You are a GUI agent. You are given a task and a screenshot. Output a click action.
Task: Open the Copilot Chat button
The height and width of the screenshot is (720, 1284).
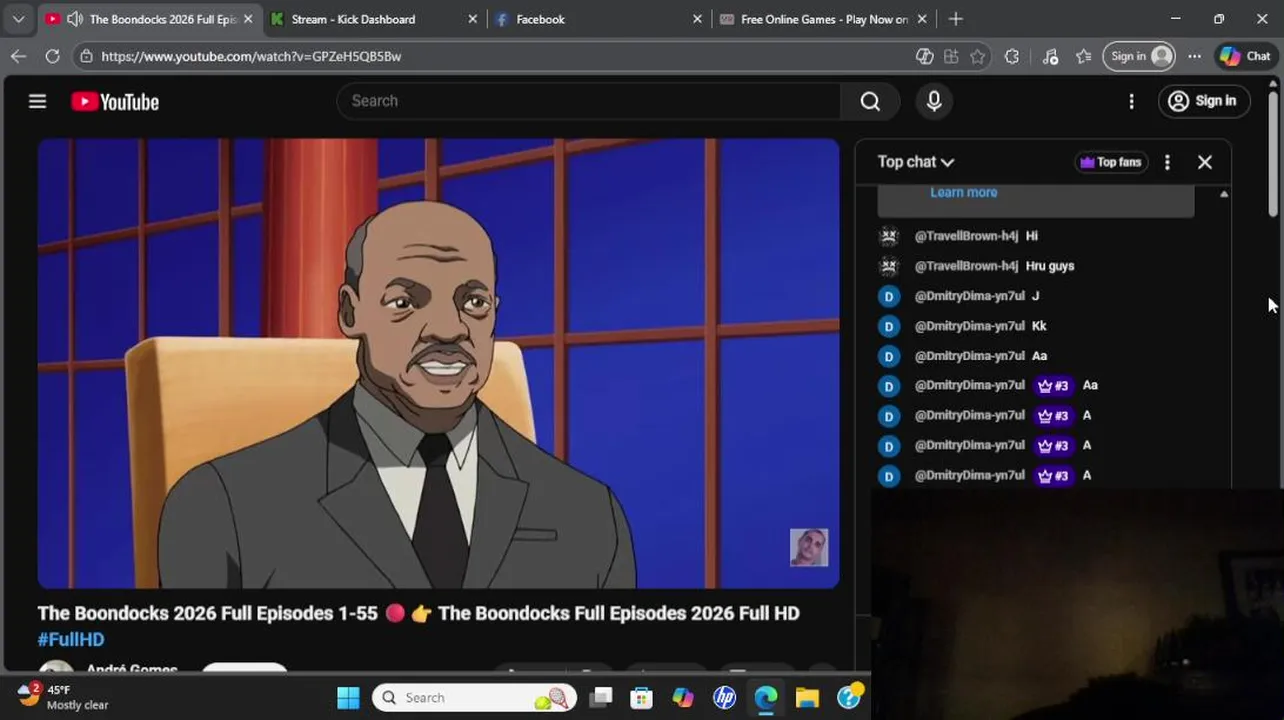[1245, 56]
